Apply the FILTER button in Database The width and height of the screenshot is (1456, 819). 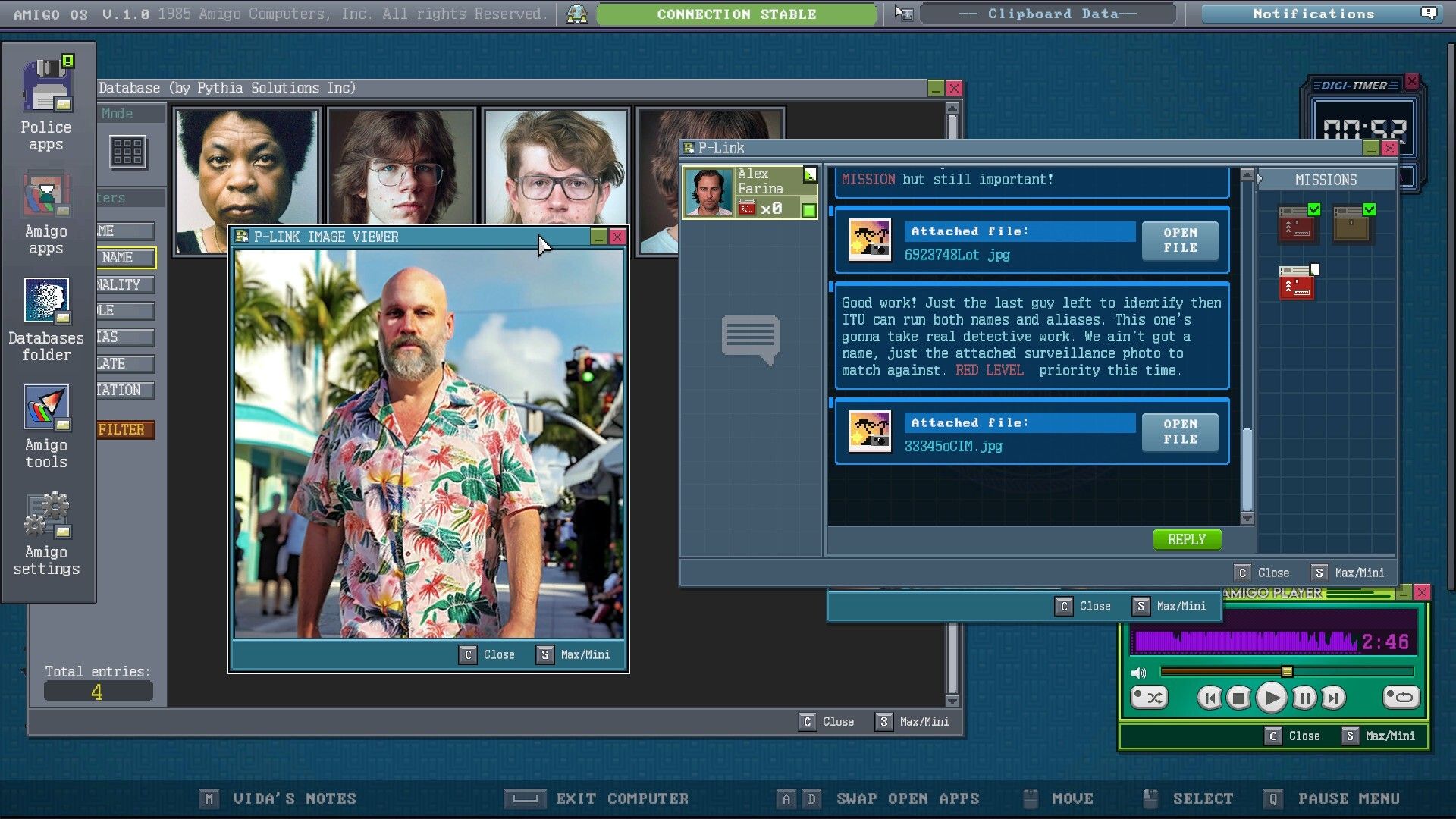click(x=126, y=430)
